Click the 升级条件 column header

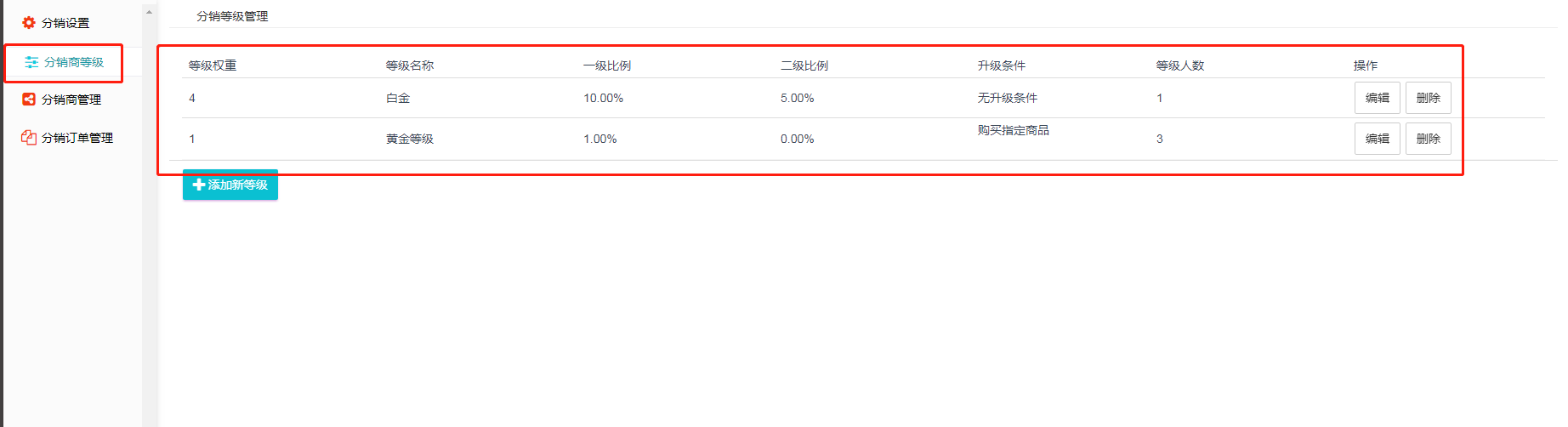1002,65
